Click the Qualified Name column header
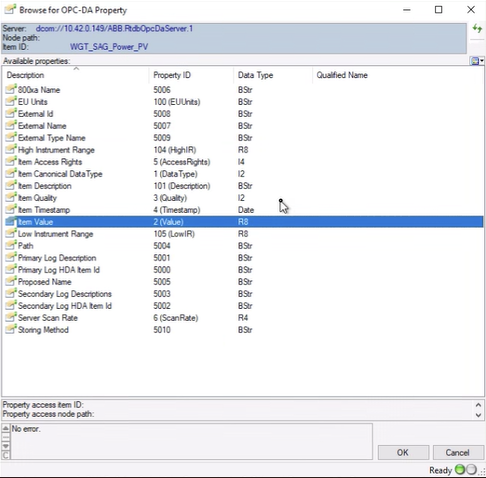486x478 pixels. [342, 75]
